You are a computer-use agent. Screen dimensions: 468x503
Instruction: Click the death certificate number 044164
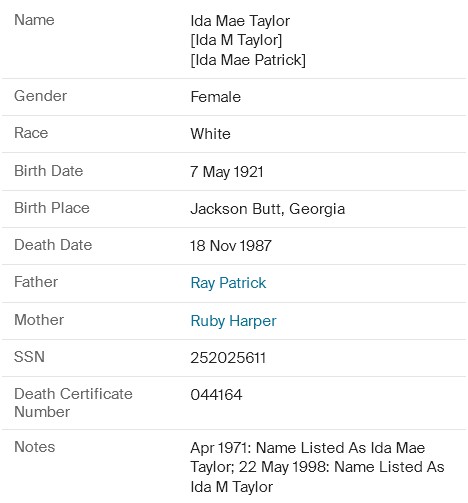point(216,395)
